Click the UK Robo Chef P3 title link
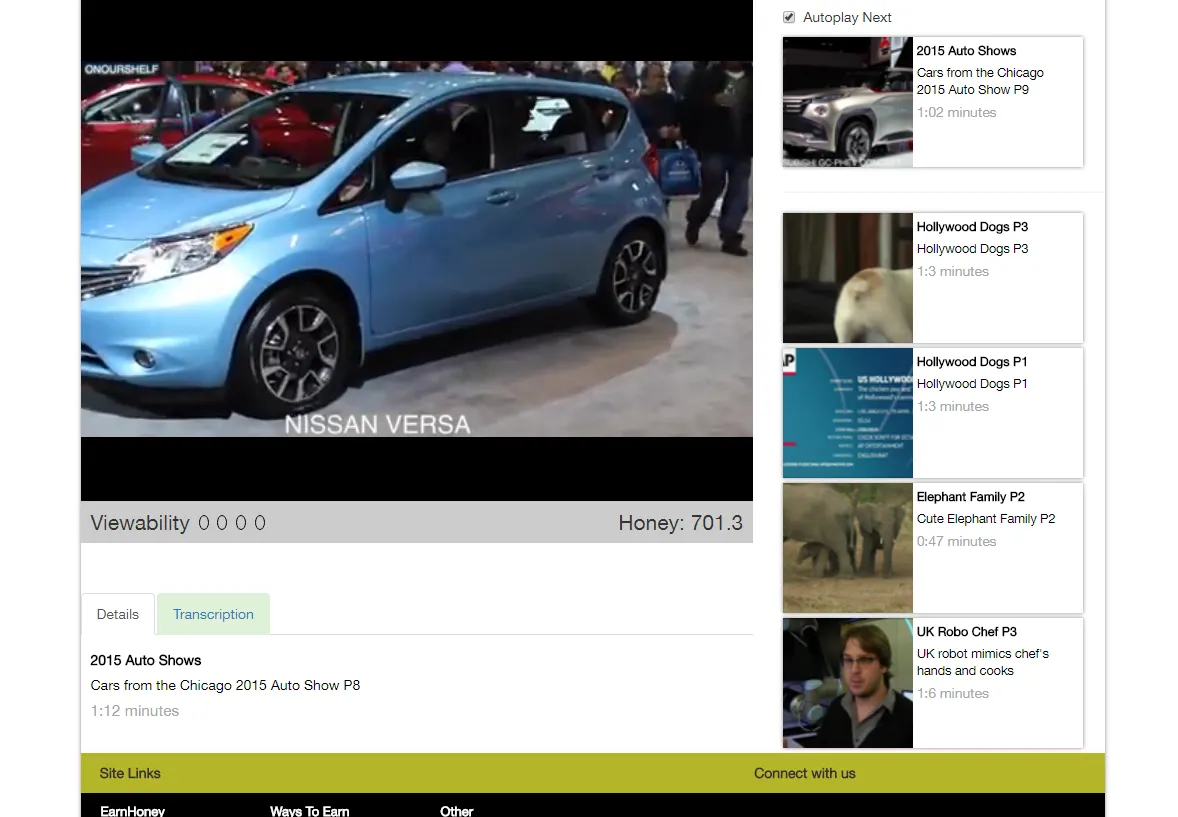 pos(967,631)
